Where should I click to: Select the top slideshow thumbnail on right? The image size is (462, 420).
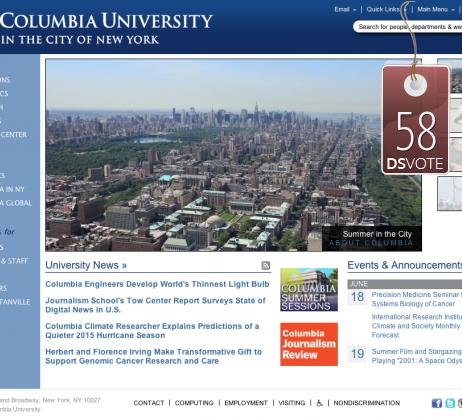click(x=455, y=76)
